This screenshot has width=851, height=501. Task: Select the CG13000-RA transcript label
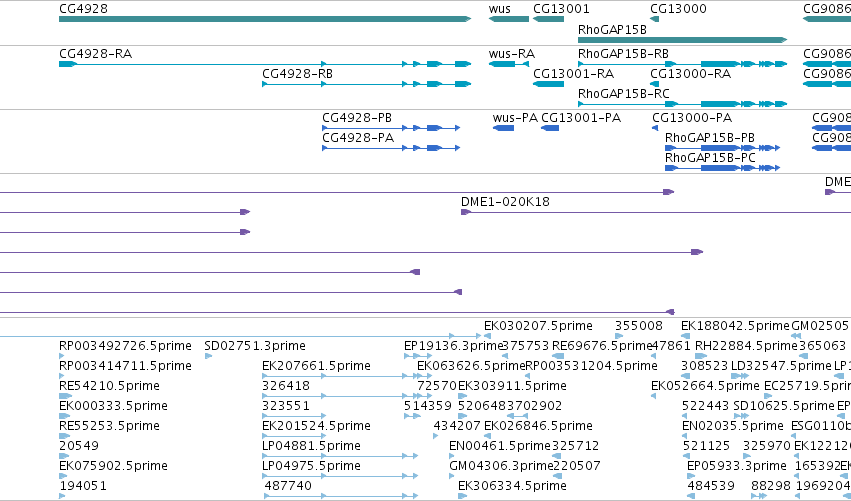tap(690, 74)
